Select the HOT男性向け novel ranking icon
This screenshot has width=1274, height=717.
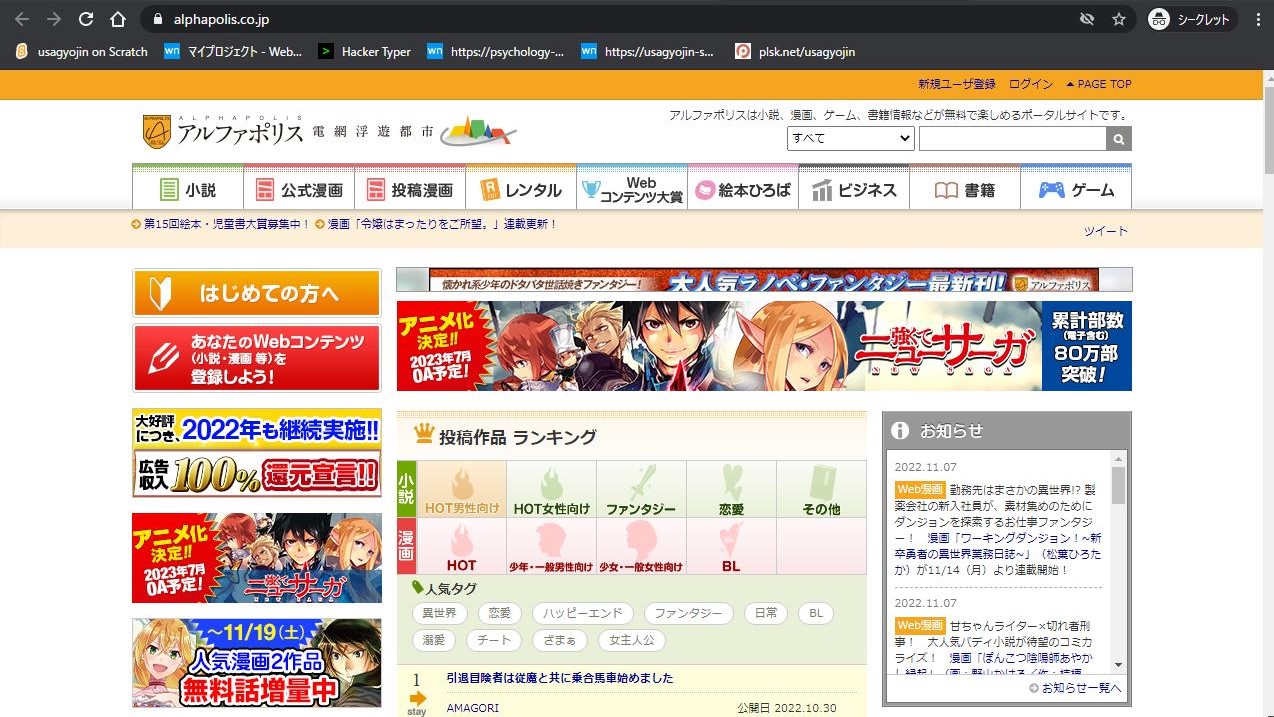click(462, 489)
